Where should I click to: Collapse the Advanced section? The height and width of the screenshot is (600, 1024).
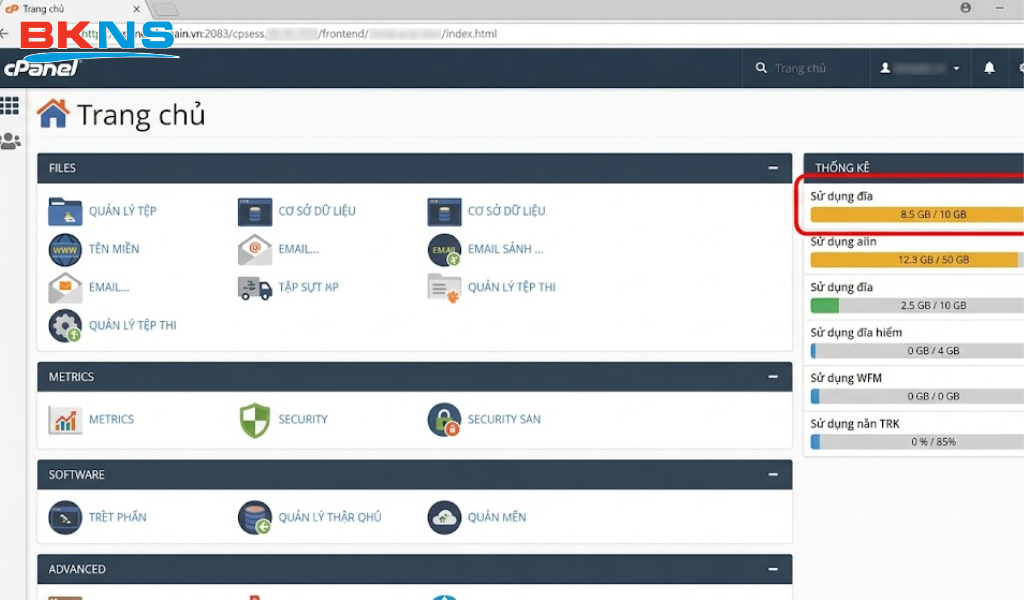pyautogui.click(x=772, y=569)
